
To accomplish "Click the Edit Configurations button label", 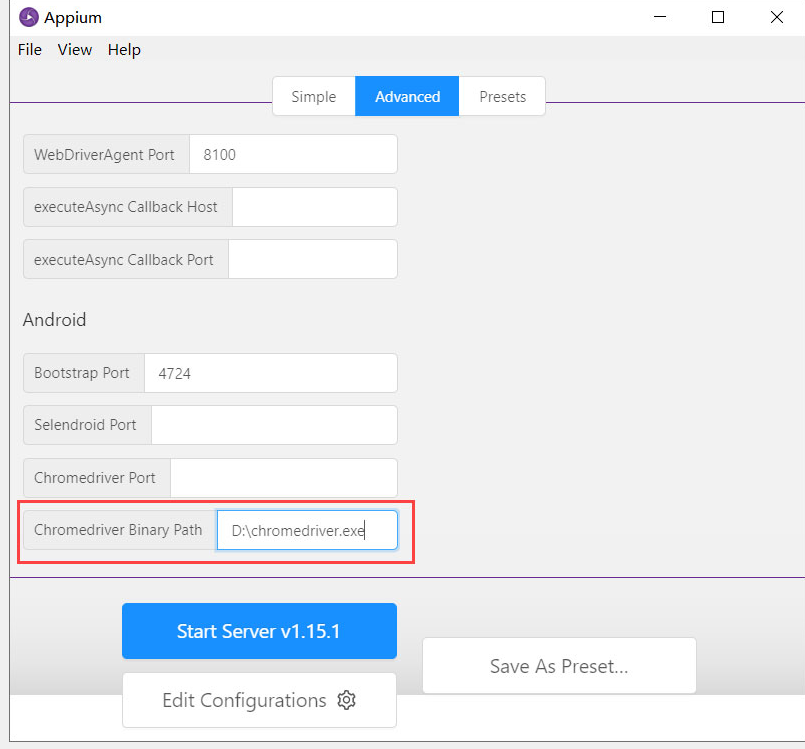I will (244, 700).
